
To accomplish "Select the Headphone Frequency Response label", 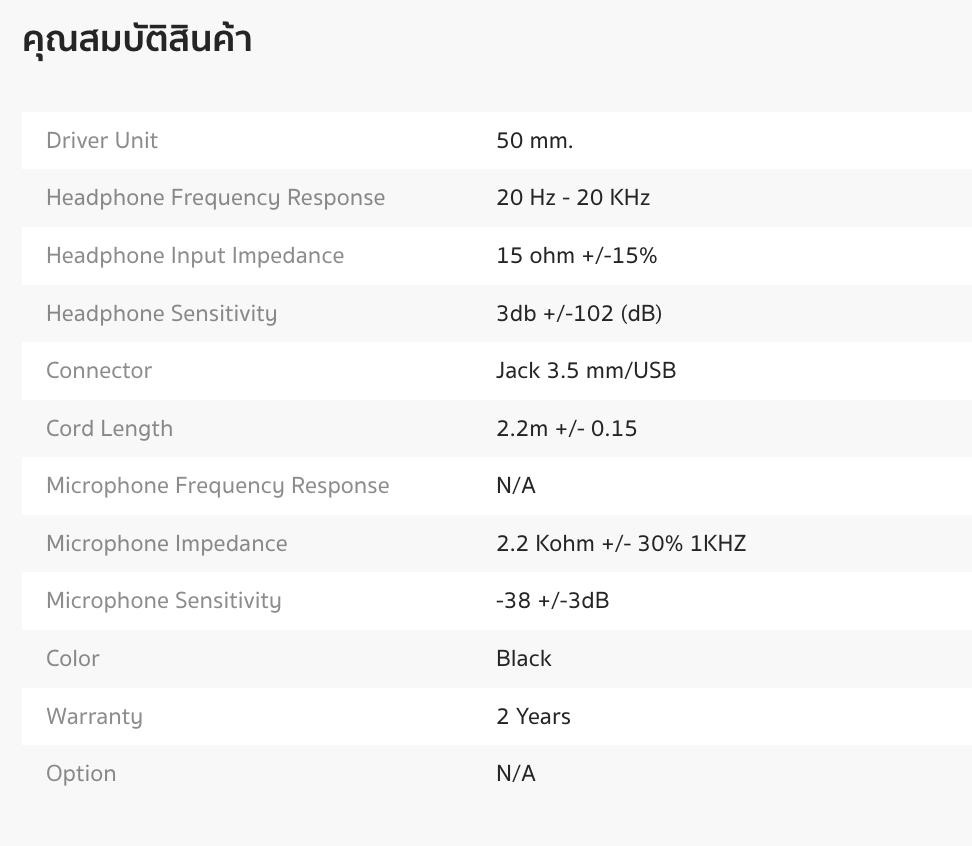I will click(216, 198).
